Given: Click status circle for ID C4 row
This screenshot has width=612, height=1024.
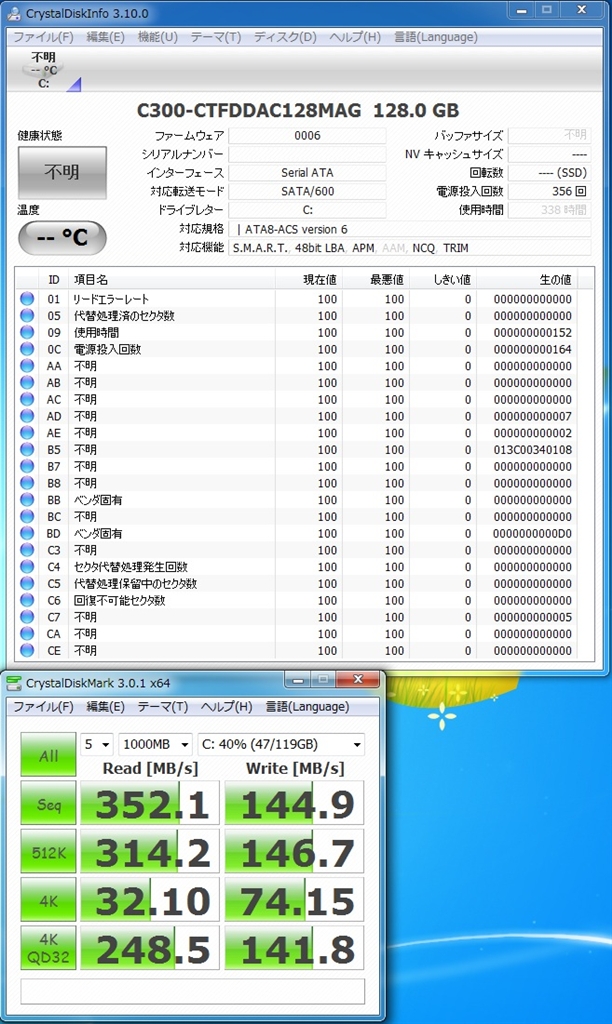Looking at the screenshot, I should pos(27,567).
